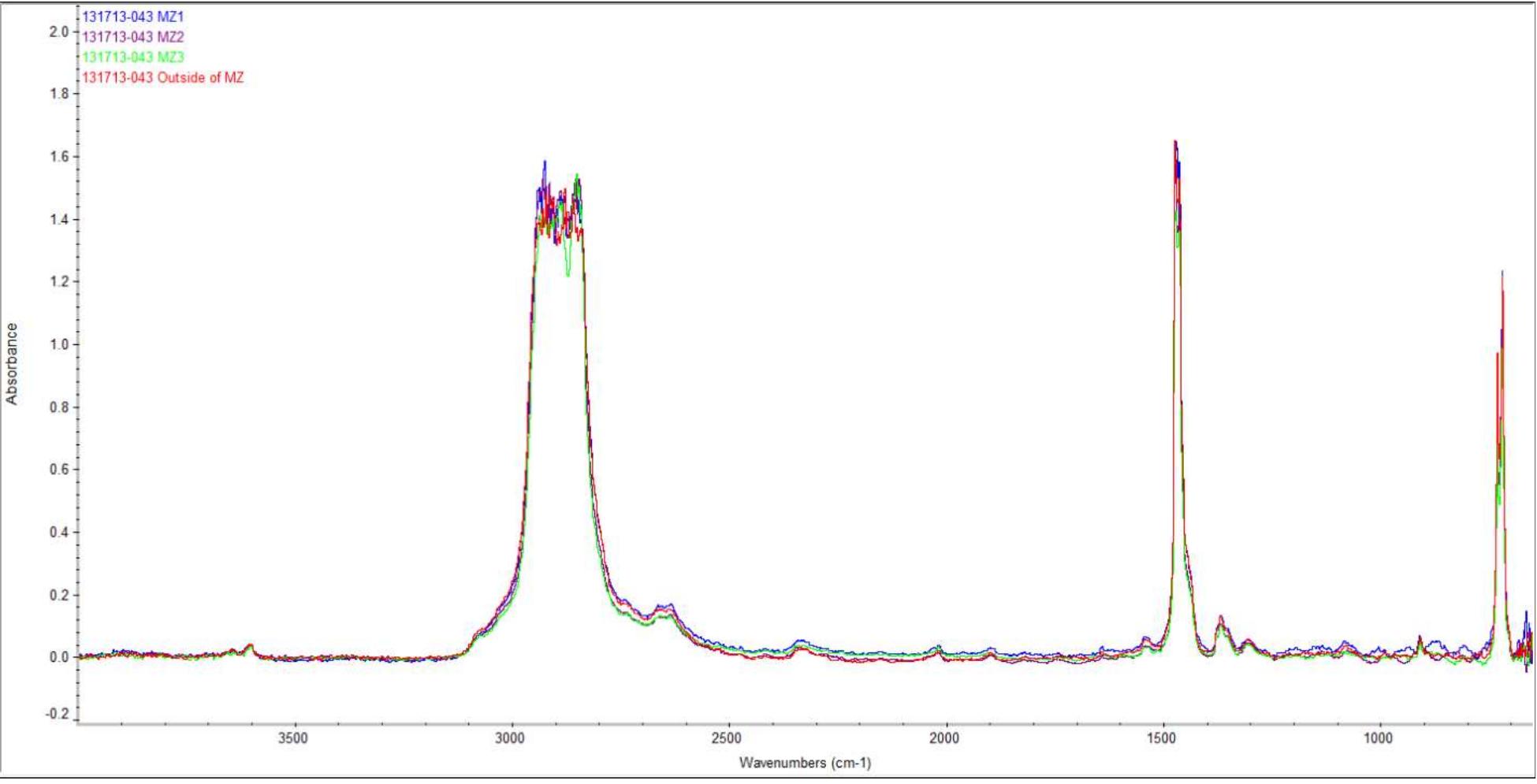
Task: Click the 3500 tick label on x-axis
Action: pyautogui.click(x=295, y=738)
